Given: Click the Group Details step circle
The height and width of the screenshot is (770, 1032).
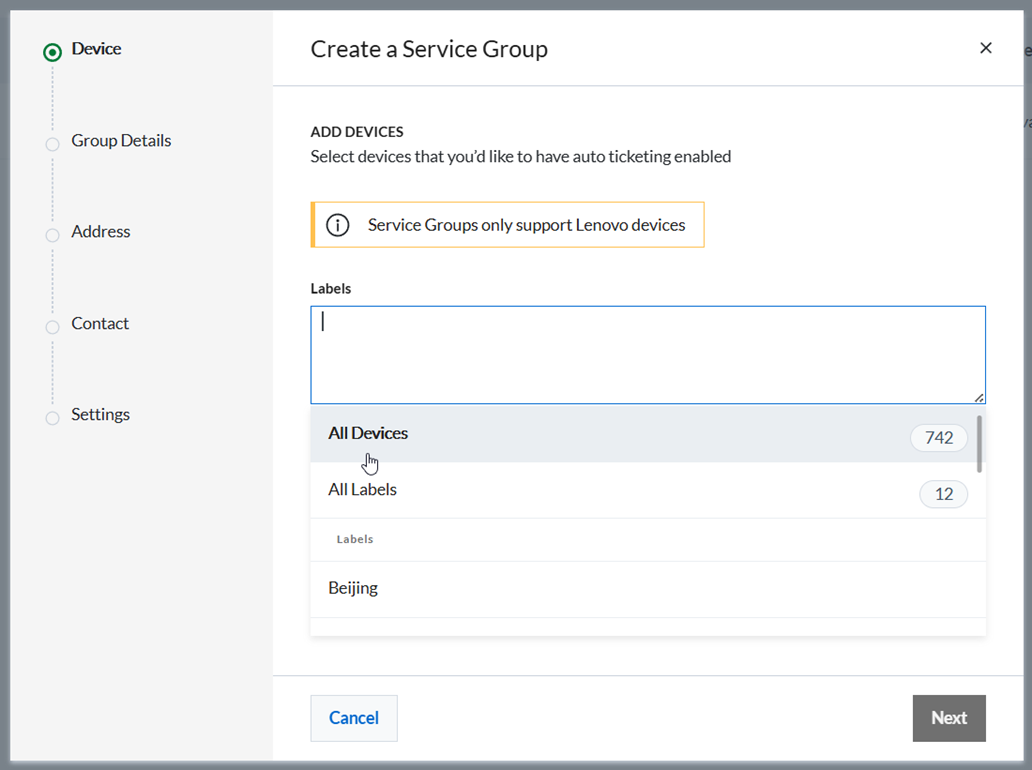Looking at the screenshot, I should (53, 144).
